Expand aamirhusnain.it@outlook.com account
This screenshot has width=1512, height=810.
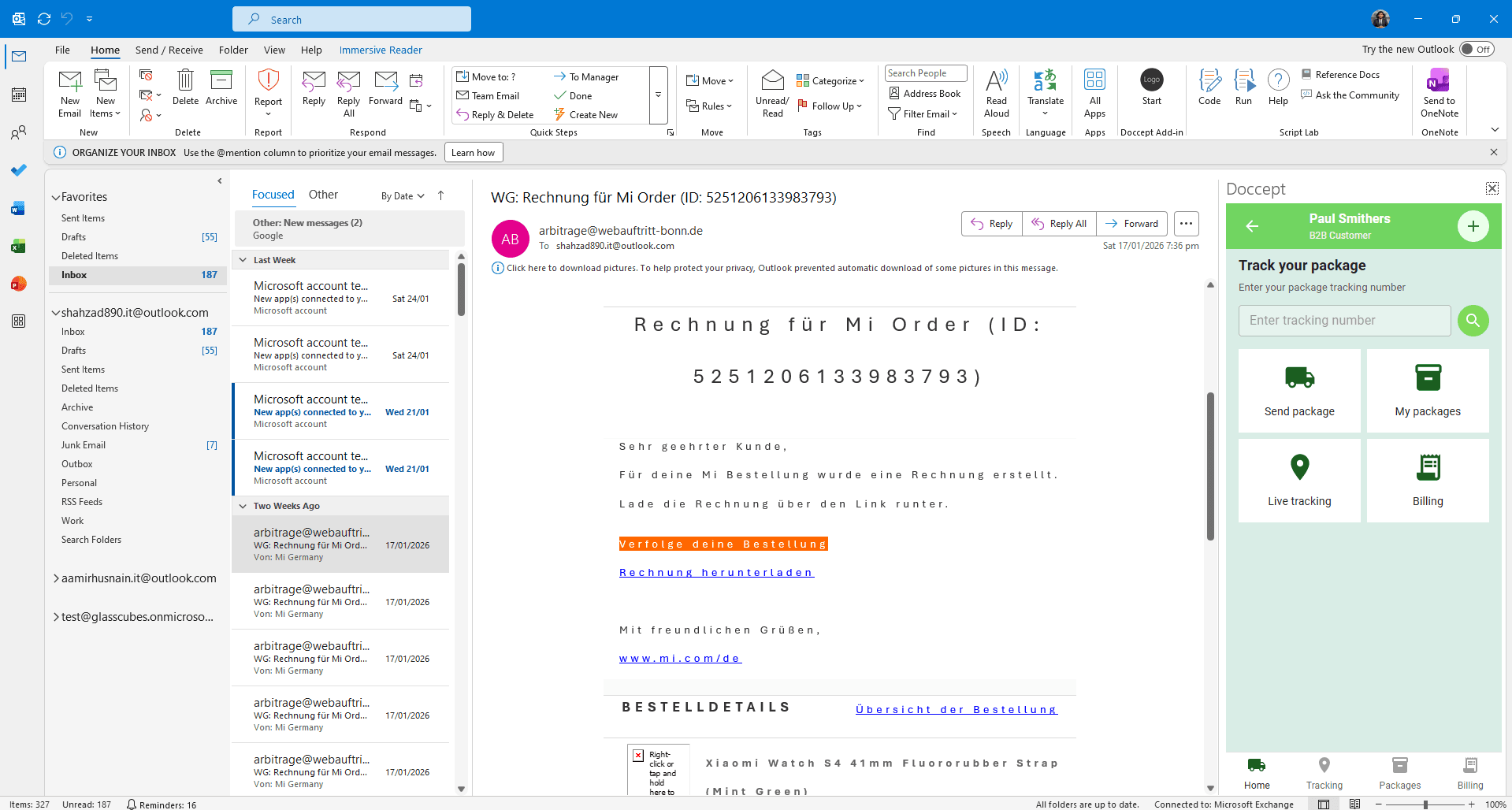click(56, 578)
